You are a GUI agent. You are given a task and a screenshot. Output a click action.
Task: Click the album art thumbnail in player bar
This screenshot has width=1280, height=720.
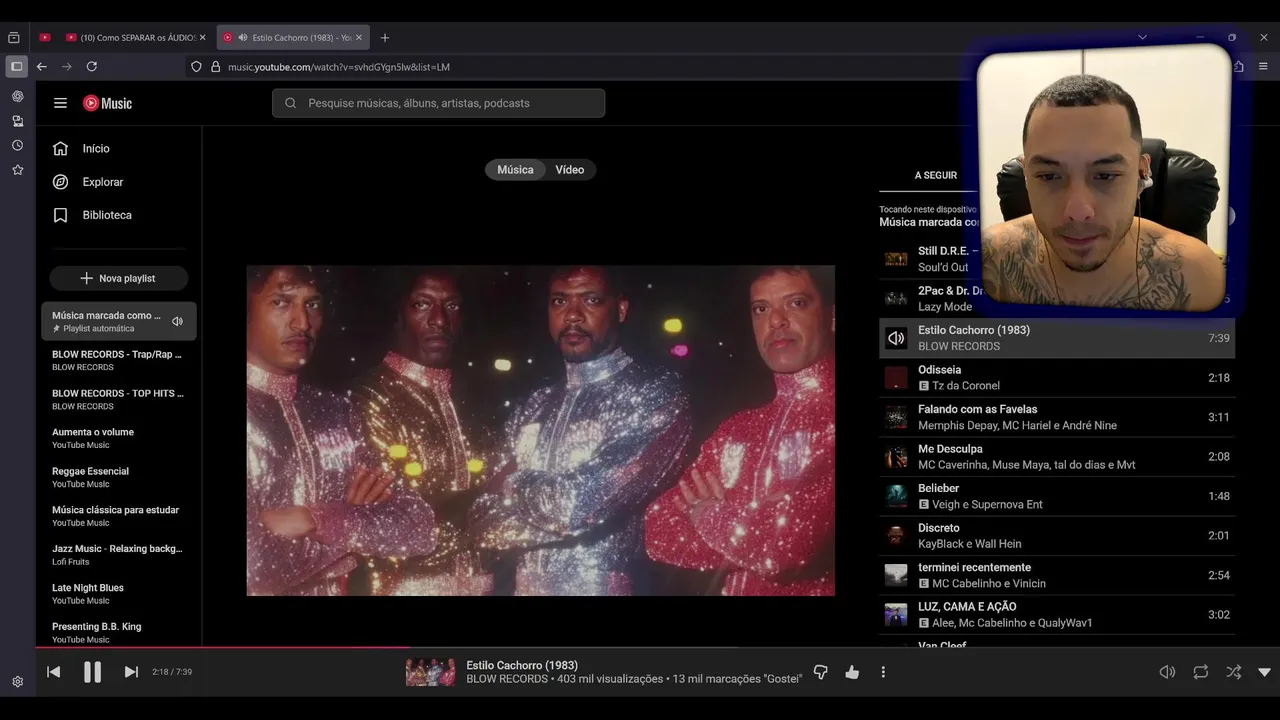431,672
